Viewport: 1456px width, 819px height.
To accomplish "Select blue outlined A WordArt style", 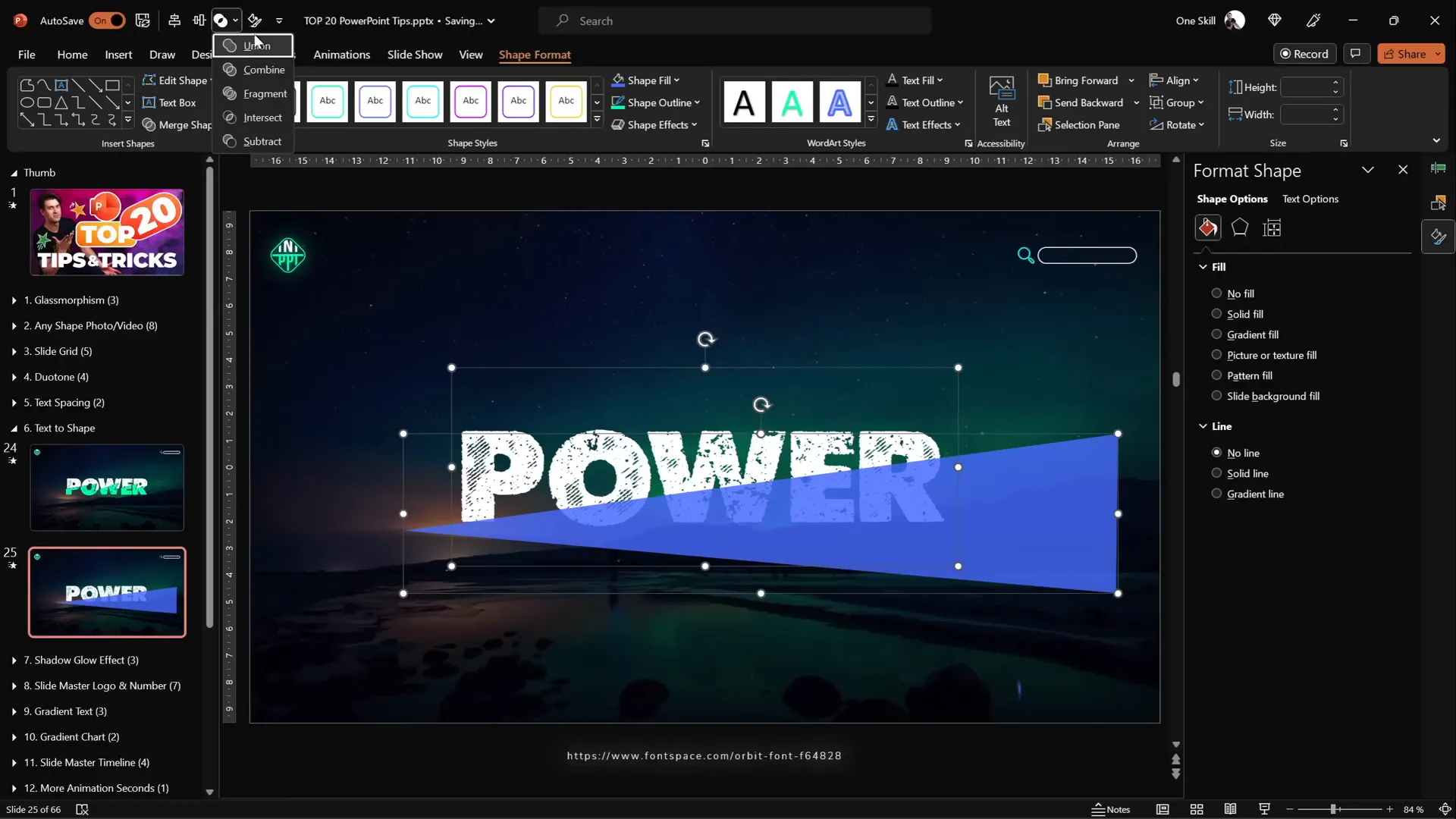I will click(839, 102).
